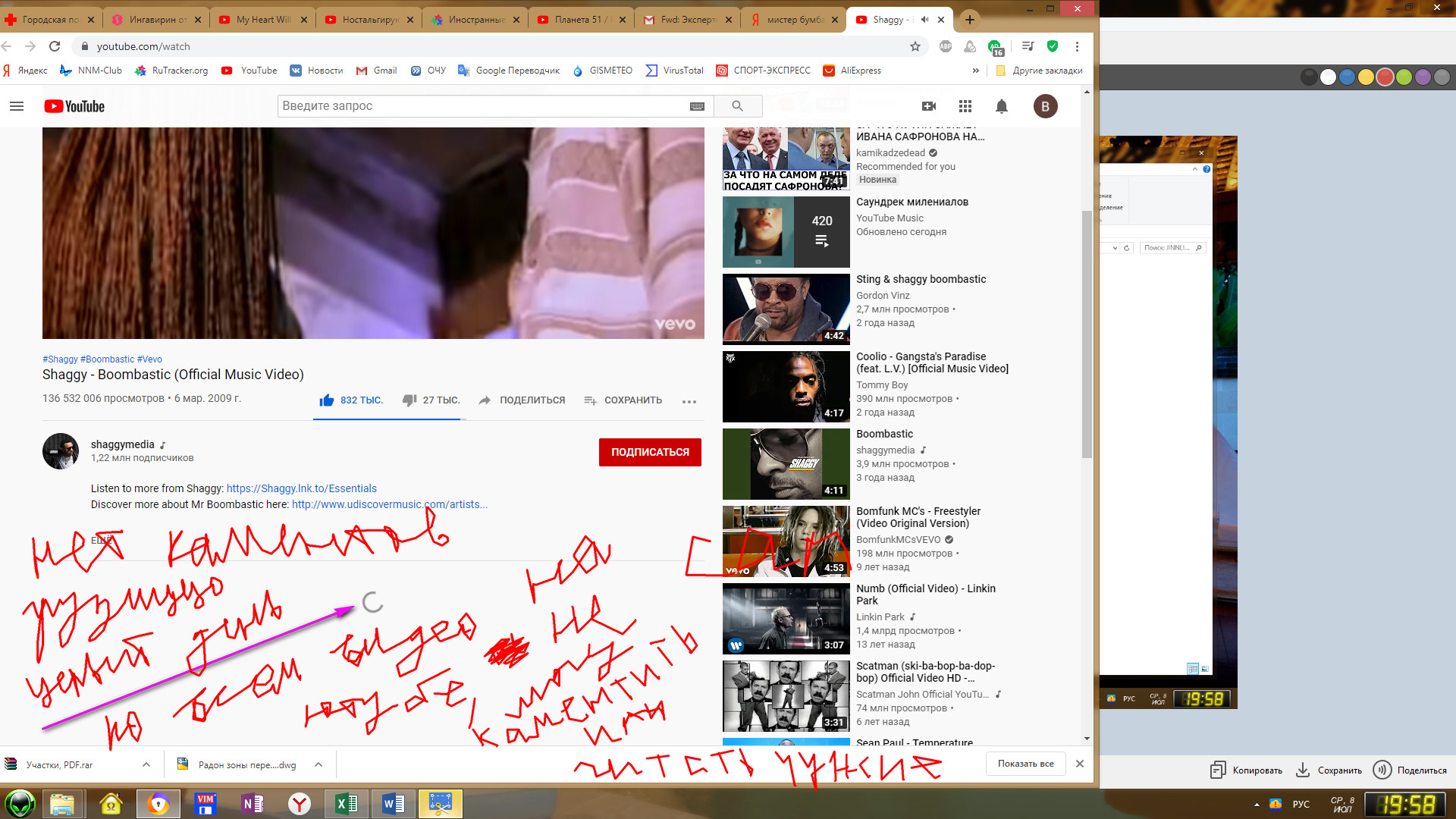The width and height of the screenshot is (1456, 819).
Task: Open the Shaggy.lnk.to/Essentials link
Action: (302, 488)
